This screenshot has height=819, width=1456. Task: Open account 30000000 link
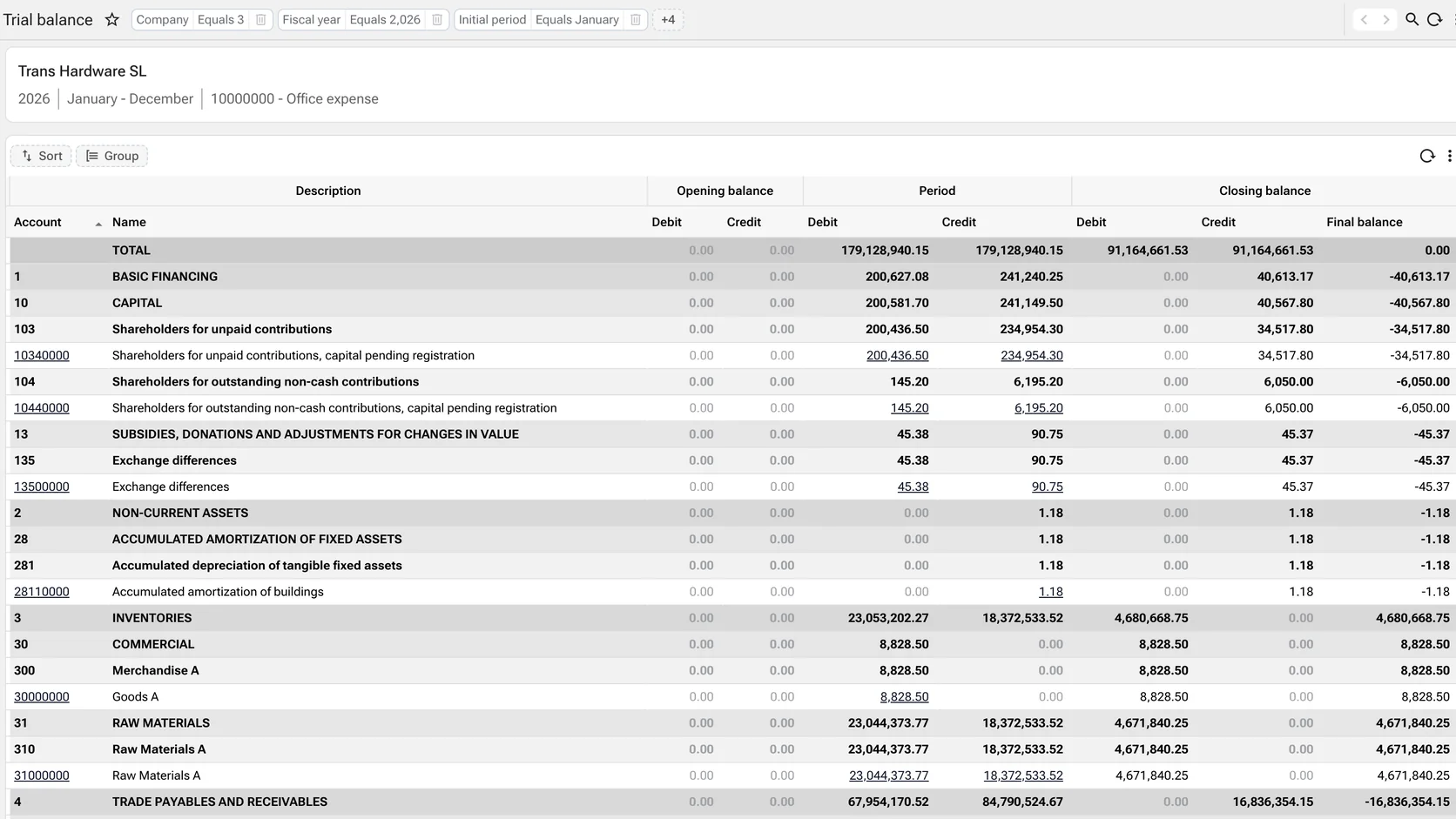click(42, 696)
